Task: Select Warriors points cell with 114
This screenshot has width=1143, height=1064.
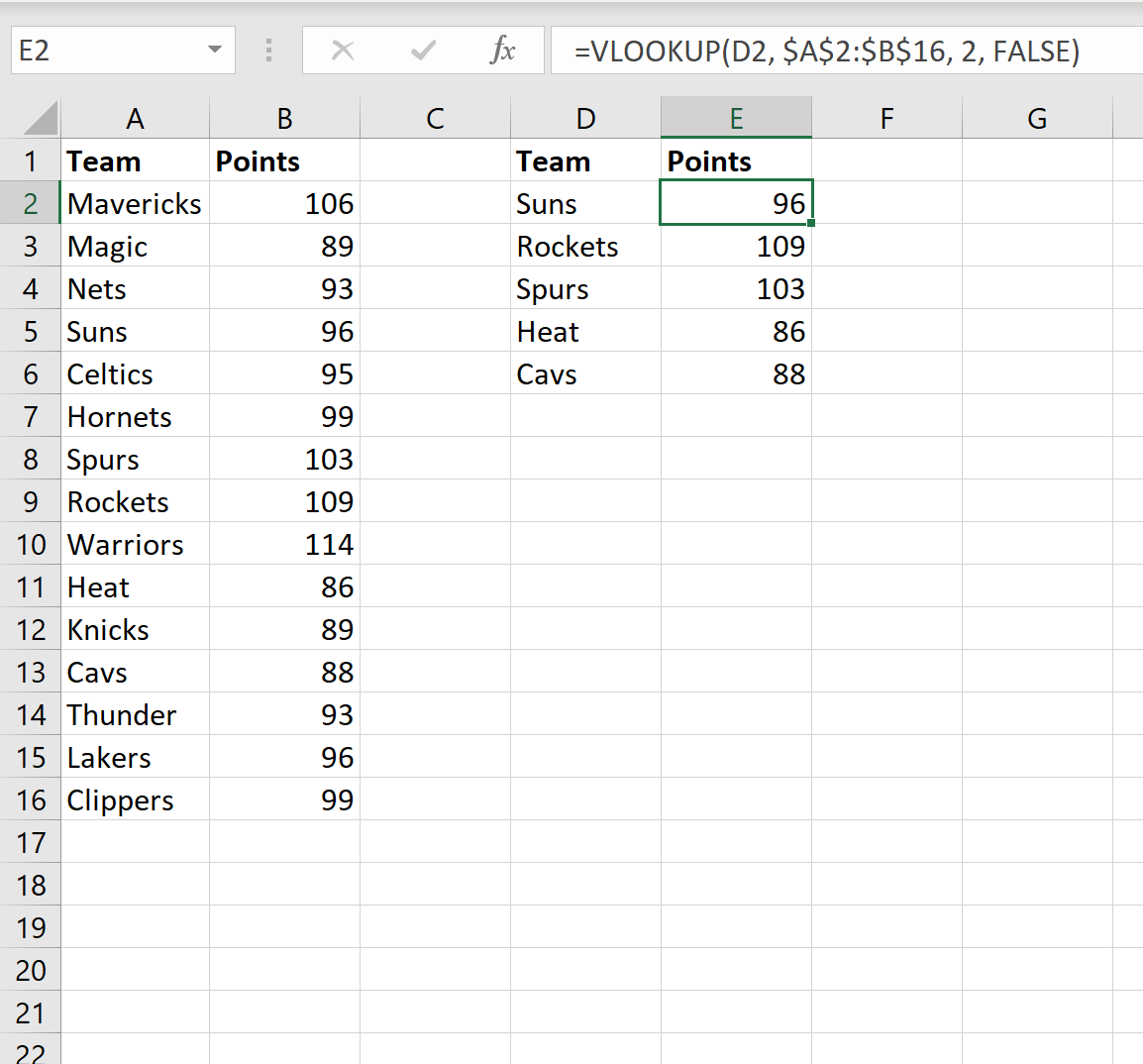Action: [284, 545]
